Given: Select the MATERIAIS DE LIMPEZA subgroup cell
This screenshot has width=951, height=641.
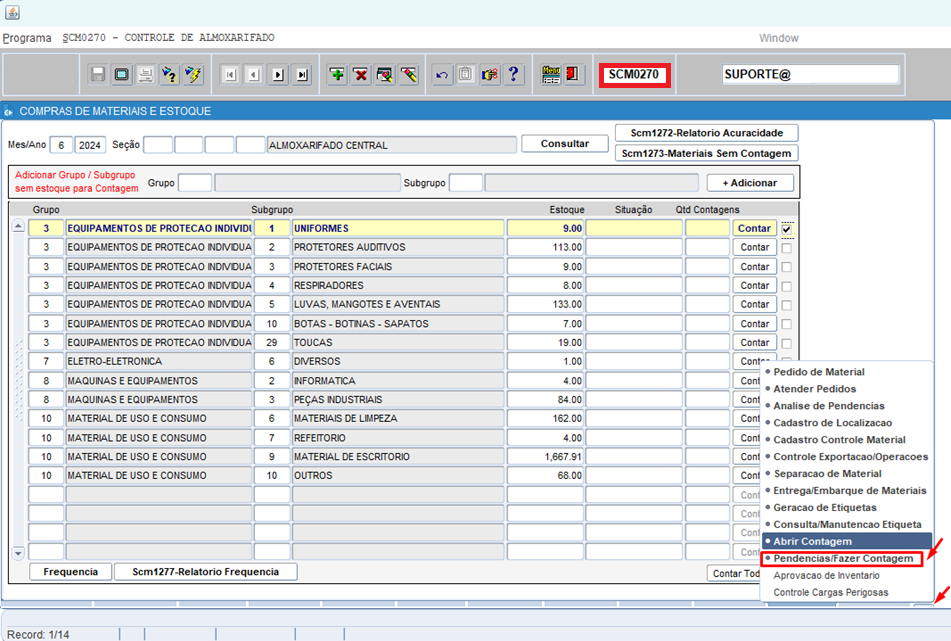Looking at the screenshot, I should (398, 418).
